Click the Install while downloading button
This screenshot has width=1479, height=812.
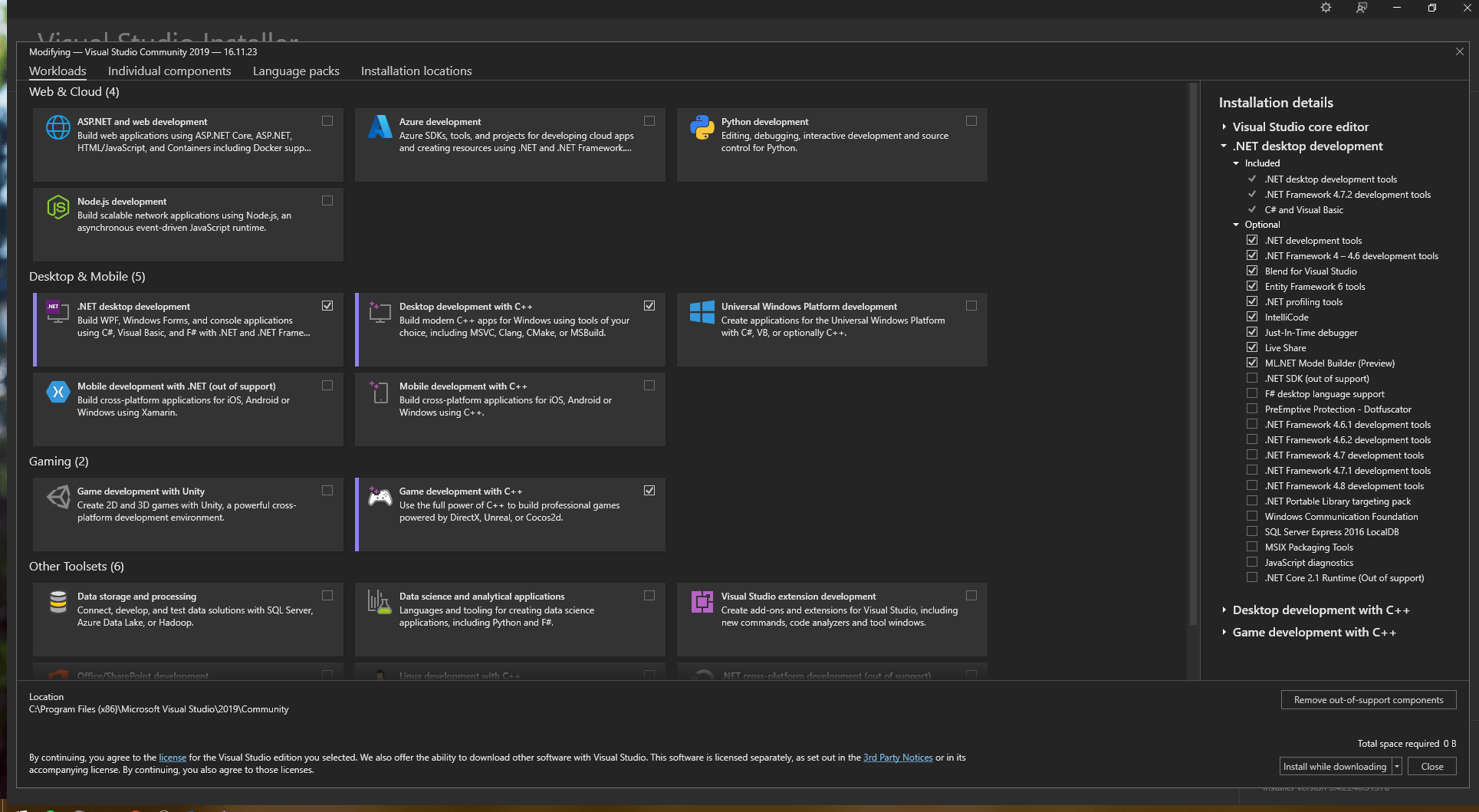point(1335,767)
